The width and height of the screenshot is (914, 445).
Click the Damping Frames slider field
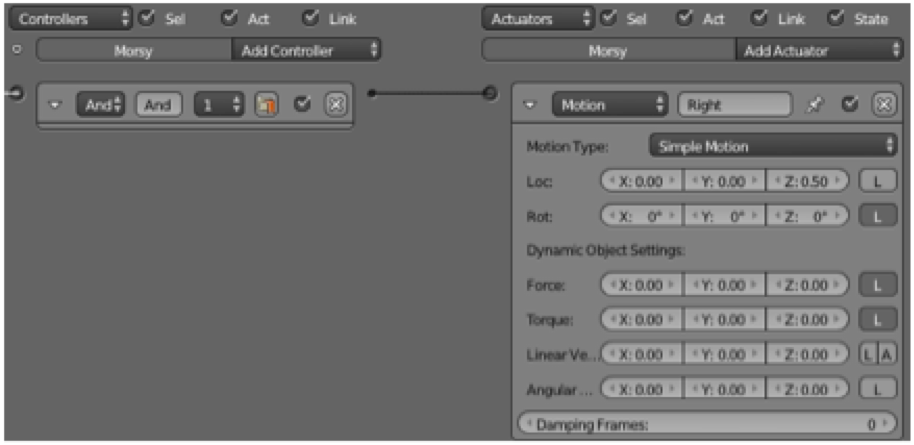coord(706,424)
